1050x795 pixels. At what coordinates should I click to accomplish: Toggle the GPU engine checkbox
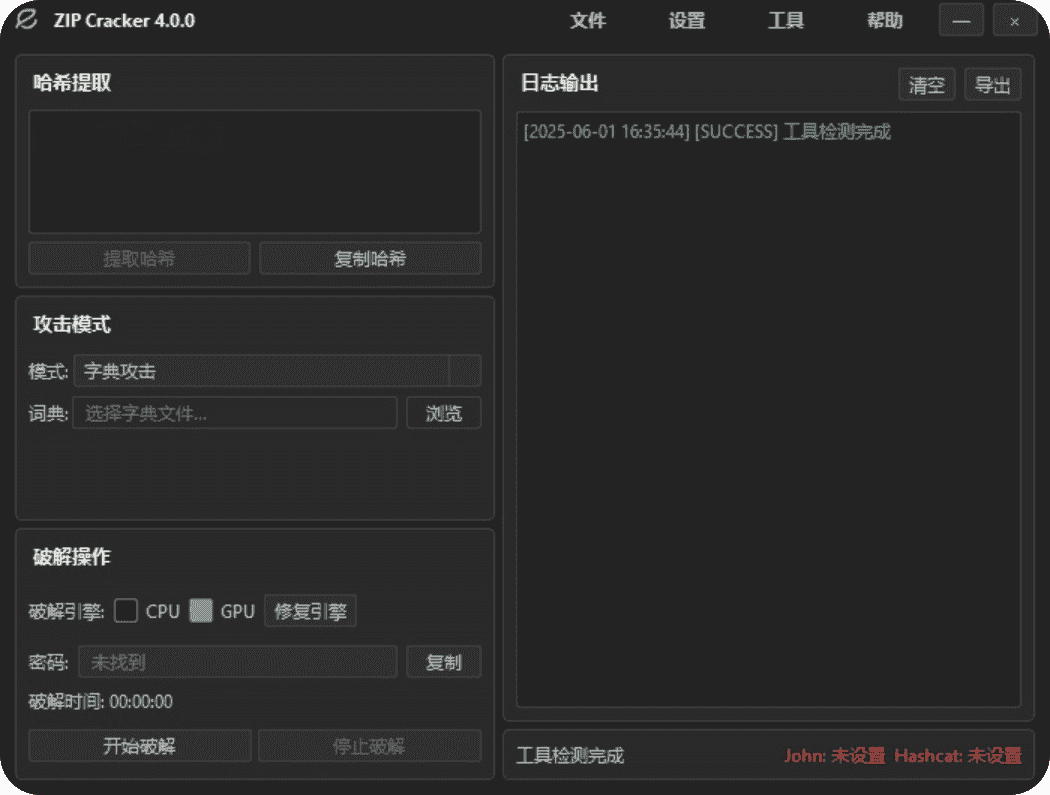coord(201,611)
